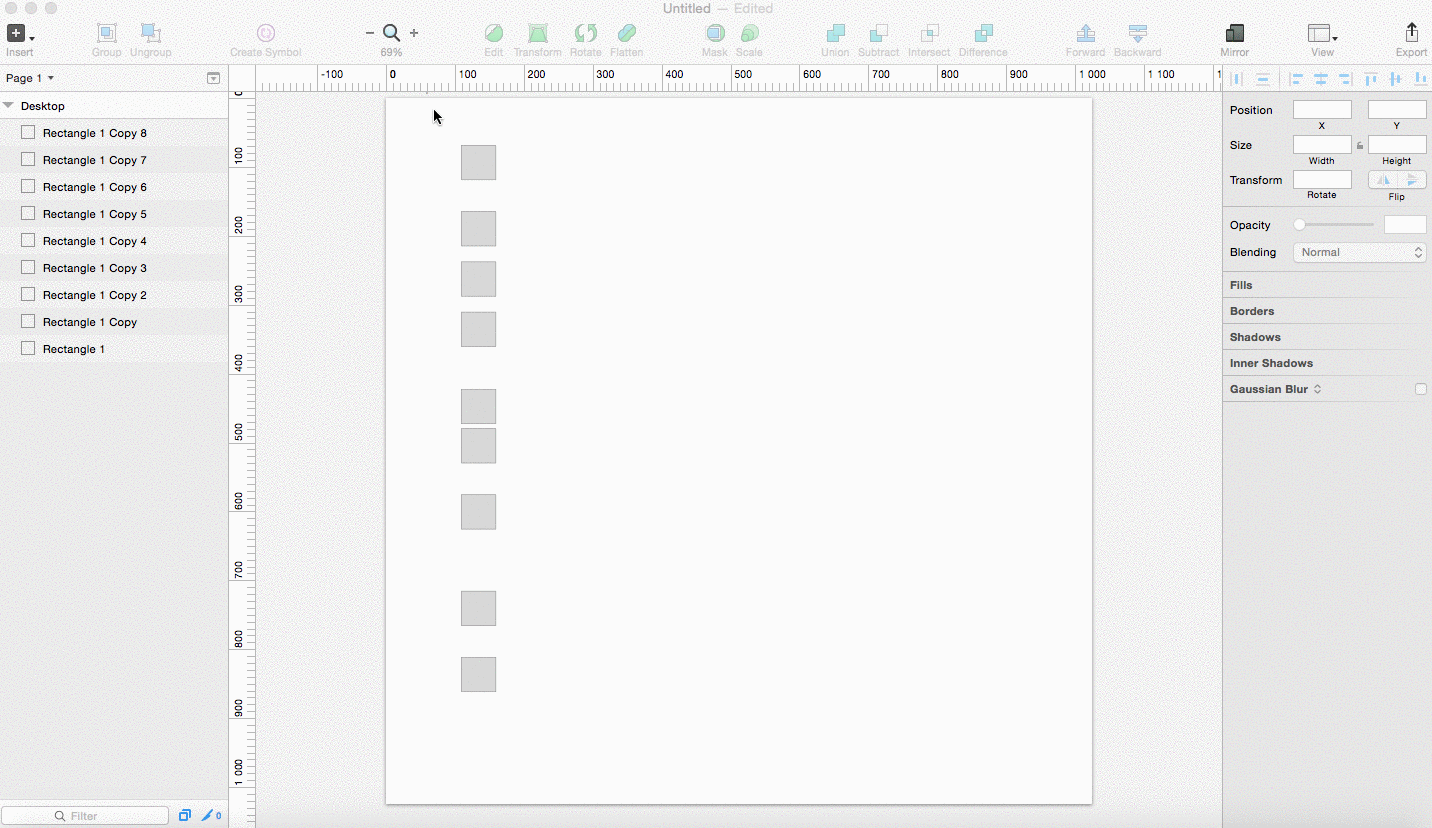Screen dimensions: 1432x828
Task: Zoom out with the minus button
Action: [x=370, y=33]
